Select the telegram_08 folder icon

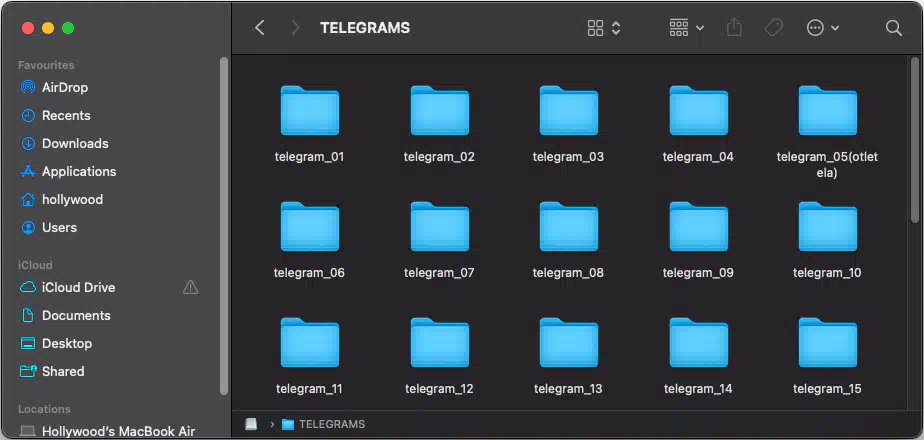(568, 227)
